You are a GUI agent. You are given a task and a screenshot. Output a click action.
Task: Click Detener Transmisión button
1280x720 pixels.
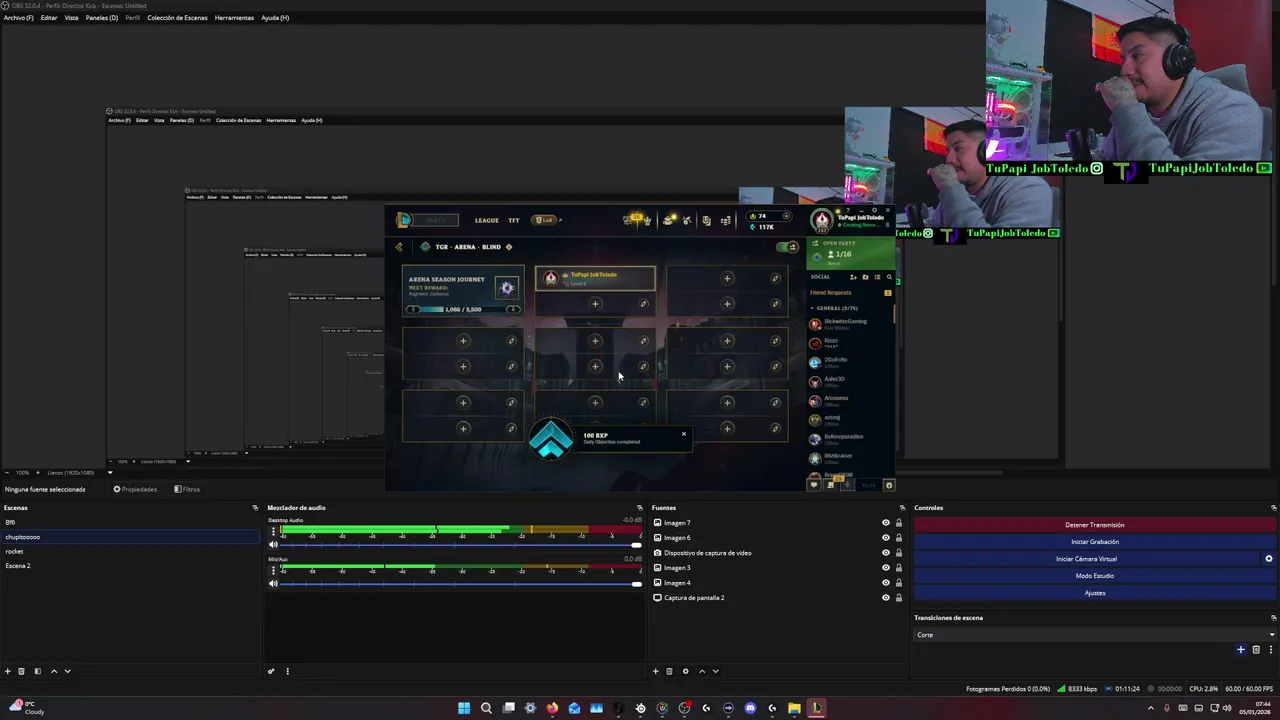point(1095,525)
